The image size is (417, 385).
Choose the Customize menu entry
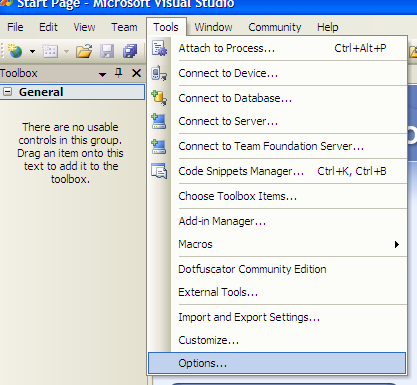tap(277, 340)
